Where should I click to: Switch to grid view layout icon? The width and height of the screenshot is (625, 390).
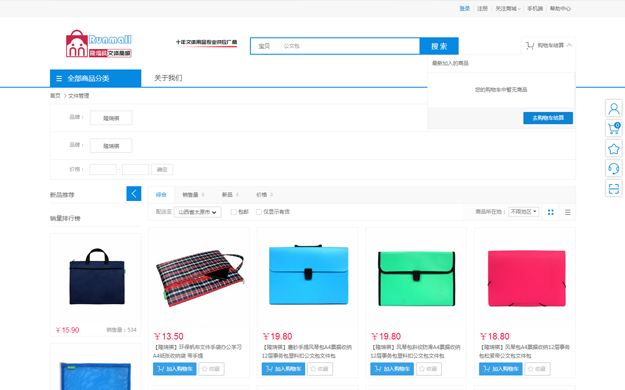[x=550, y=212]
